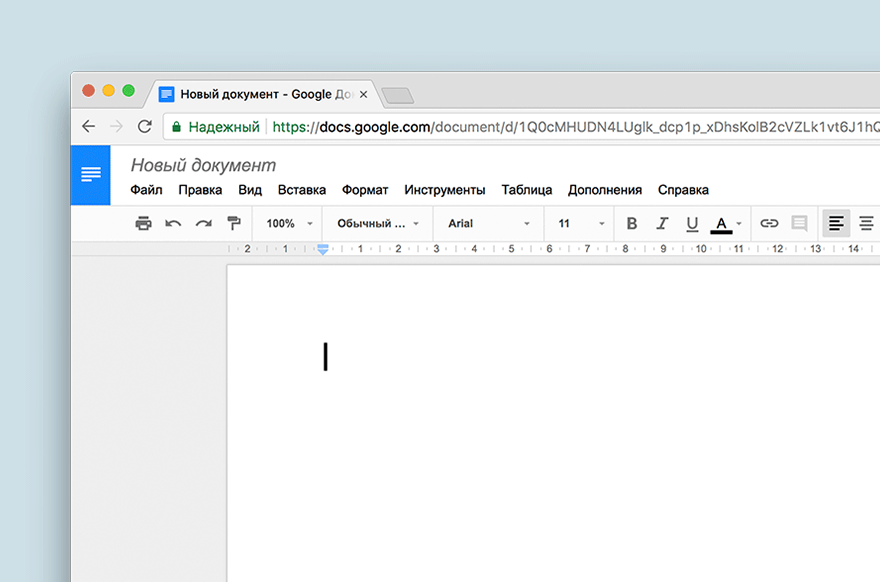Undo the last action via the undo arrow

[x=173, y=223]
